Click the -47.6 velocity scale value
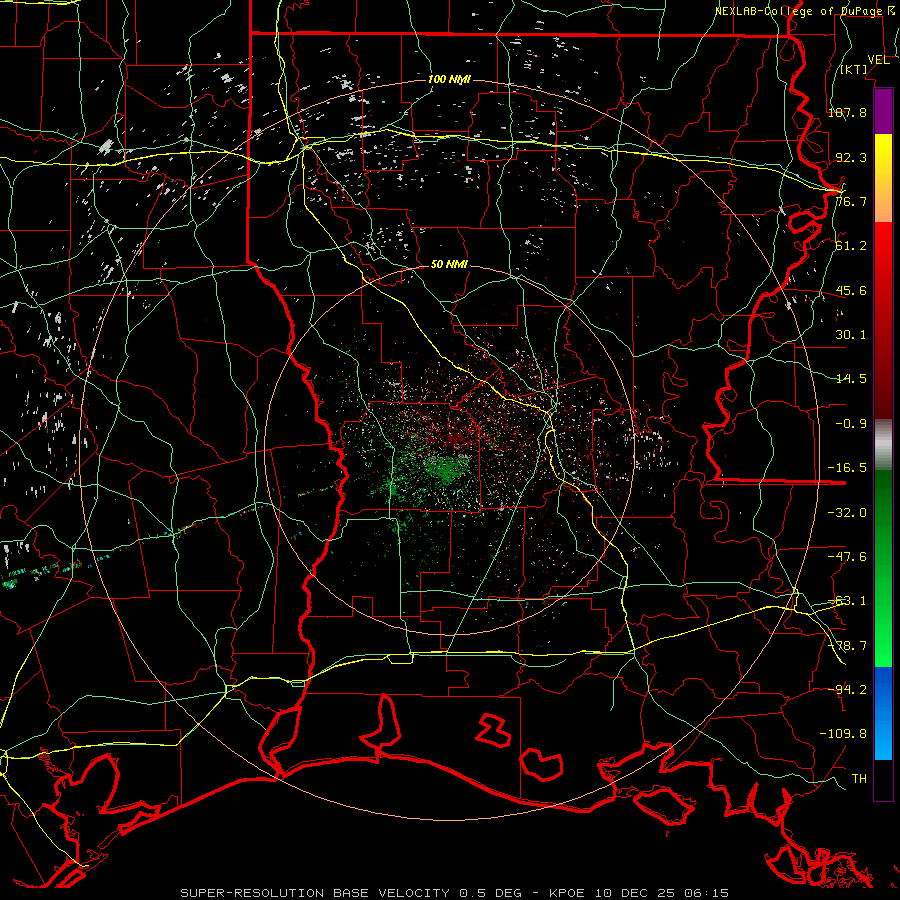The height and width of the screenshot is (900, 900). (x=847, y=557)
